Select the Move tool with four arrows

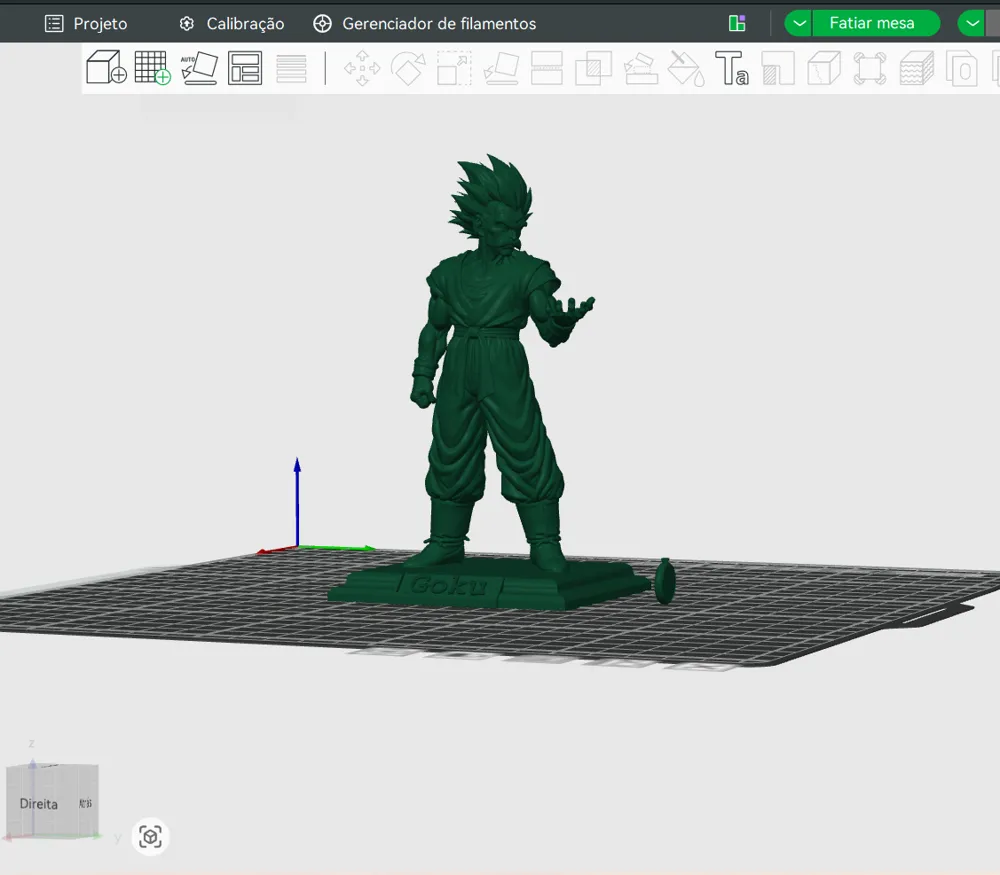[x=362, y=68]
